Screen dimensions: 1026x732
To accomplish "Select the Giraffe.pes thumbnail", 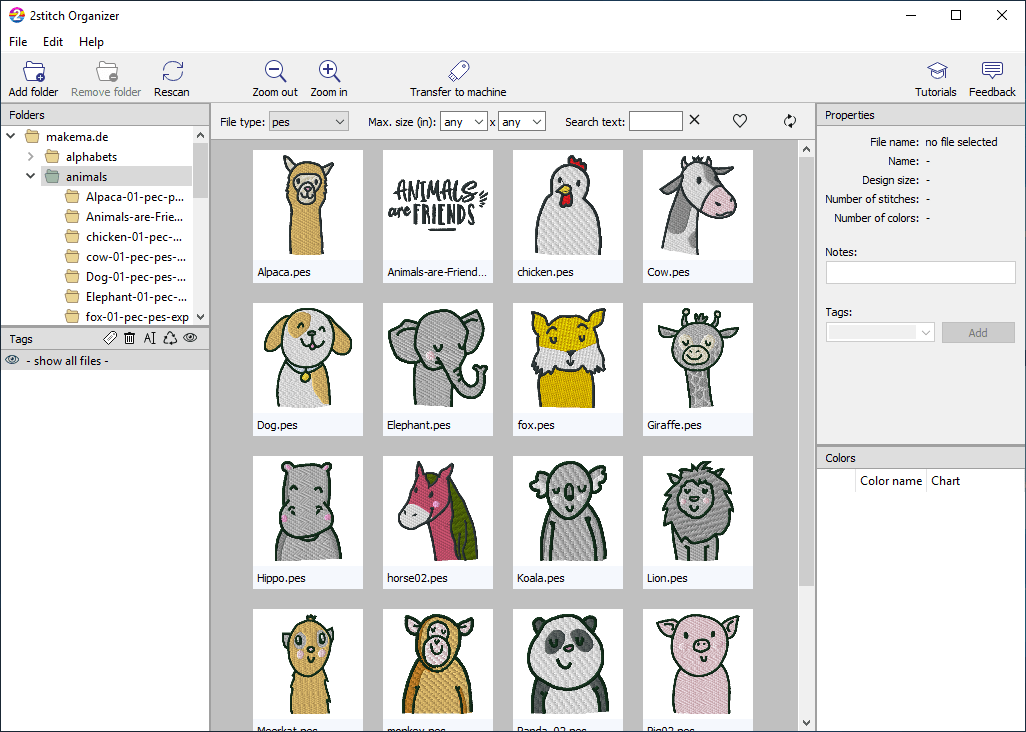I will pos(698,370).
